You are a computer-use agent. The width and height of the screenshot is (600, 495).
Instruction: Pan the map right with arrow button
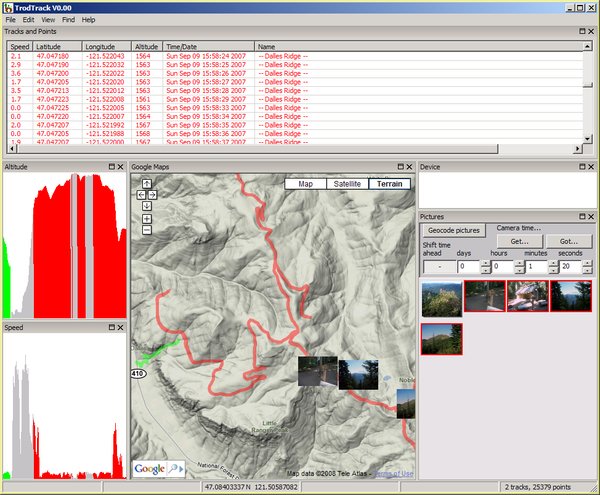[152, 194]
